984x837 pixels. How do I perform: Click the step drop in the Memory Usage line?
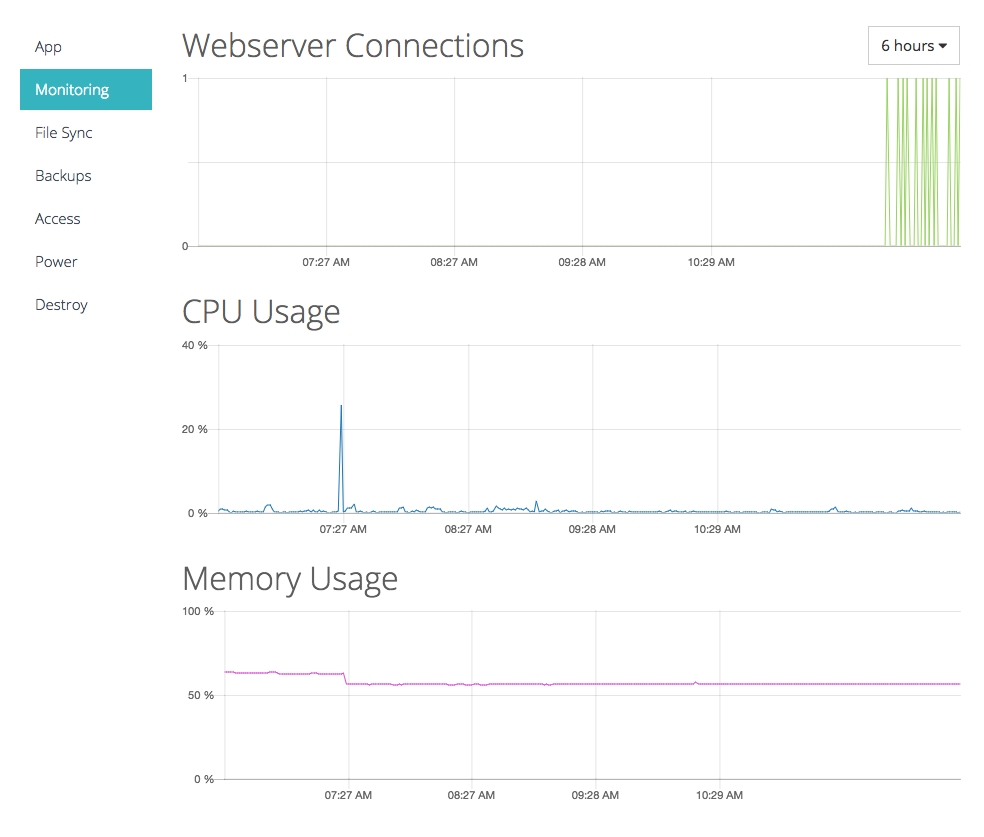pos(346,679)
